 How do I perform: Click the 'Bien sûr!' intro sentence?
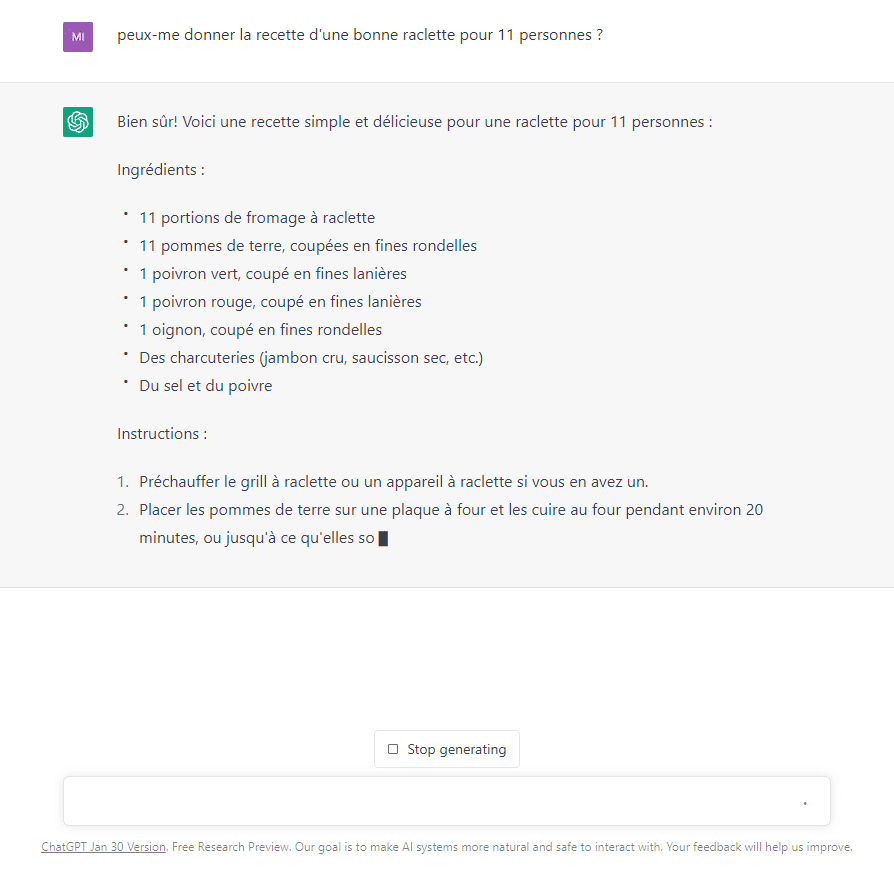coord(414,122)
